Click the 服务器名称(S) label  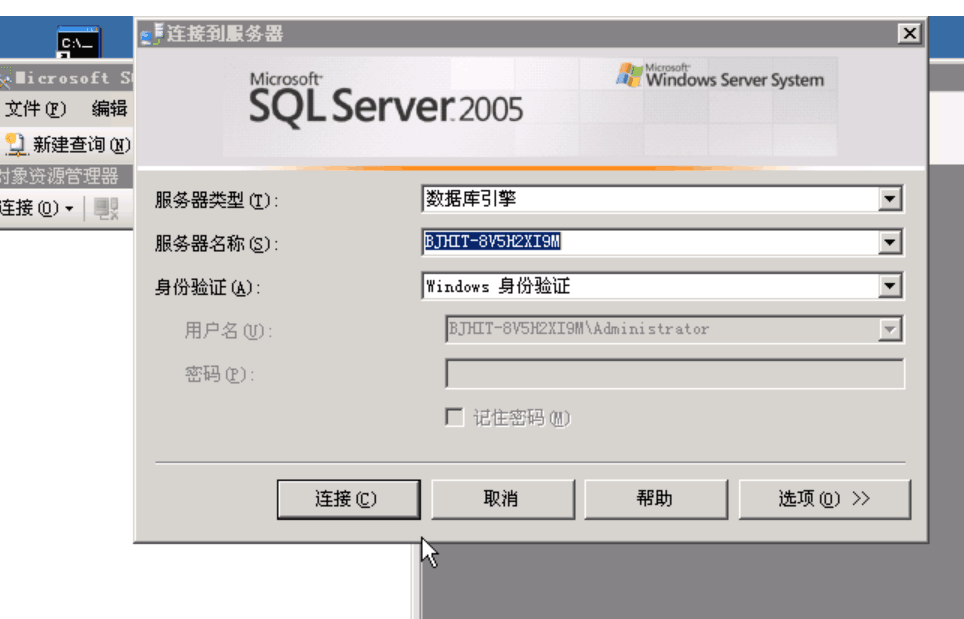[x=216, y=244]
